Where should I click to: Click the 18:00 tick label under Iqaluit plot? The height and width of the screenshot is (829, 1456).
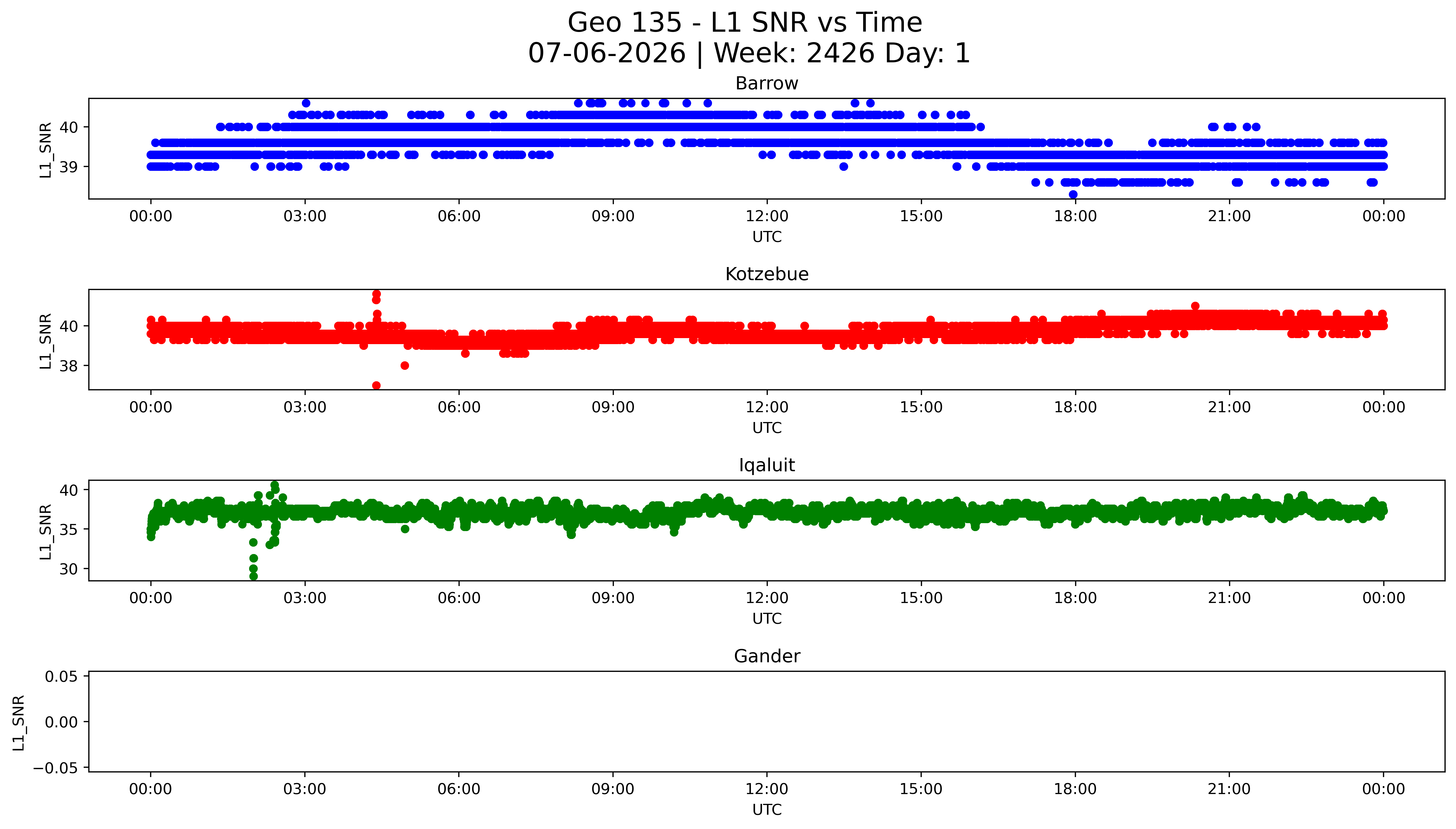[x=1075, y=598]
